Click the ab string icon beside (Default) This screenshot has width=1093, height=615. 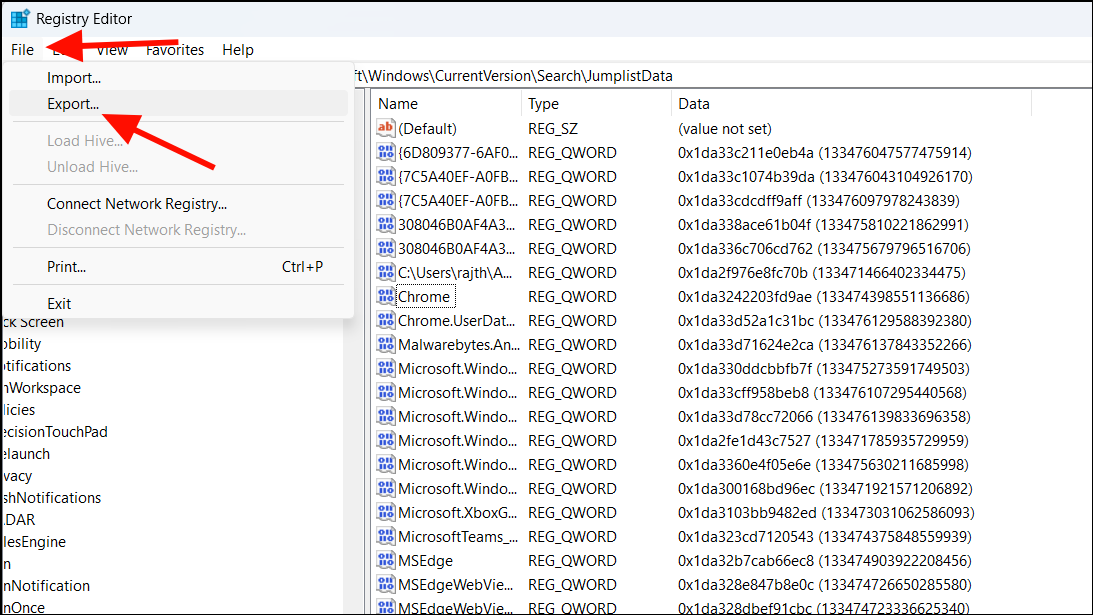[386, 128]
